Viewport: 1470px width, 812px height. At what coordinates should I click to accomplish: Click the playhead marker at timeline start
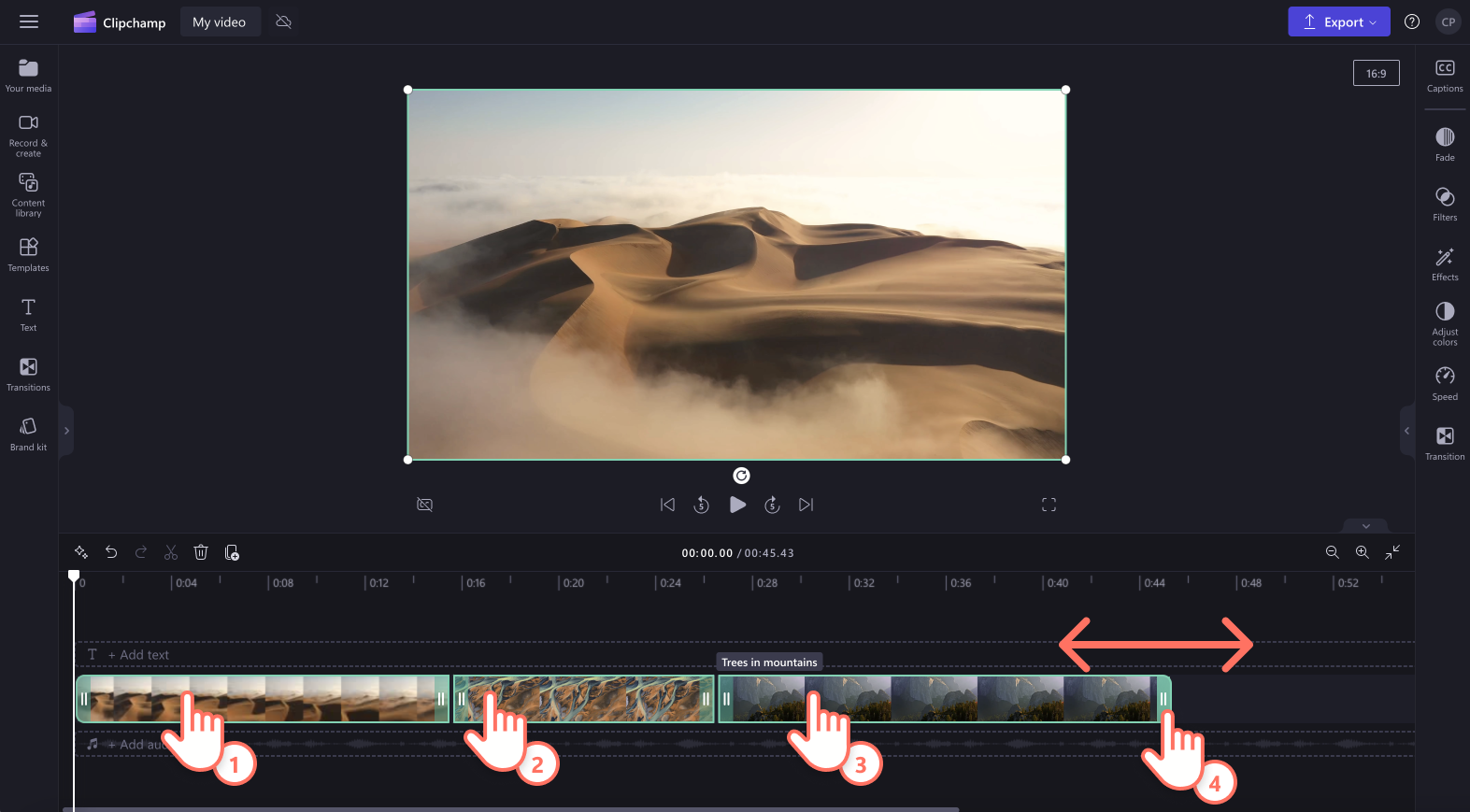point(74,576)
